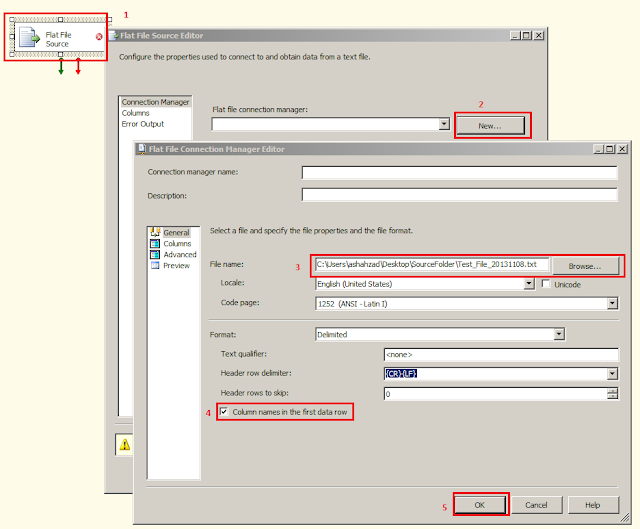The width and height of the screenshot is (640, 529).
Task: Toggle the Unicode checkbox
Action: [x=546, y=284]
